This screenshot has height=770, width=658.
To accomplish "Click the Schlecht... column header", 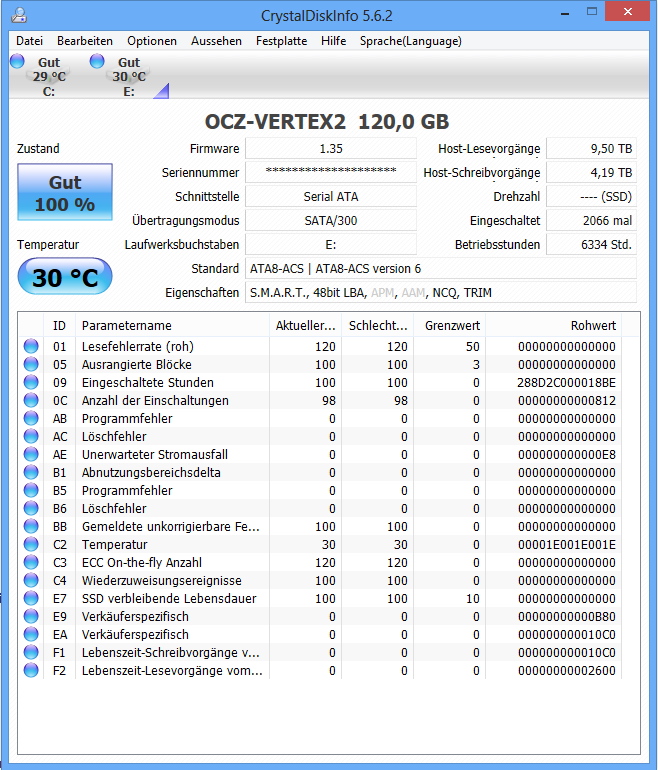I will (x=378, y=326).
